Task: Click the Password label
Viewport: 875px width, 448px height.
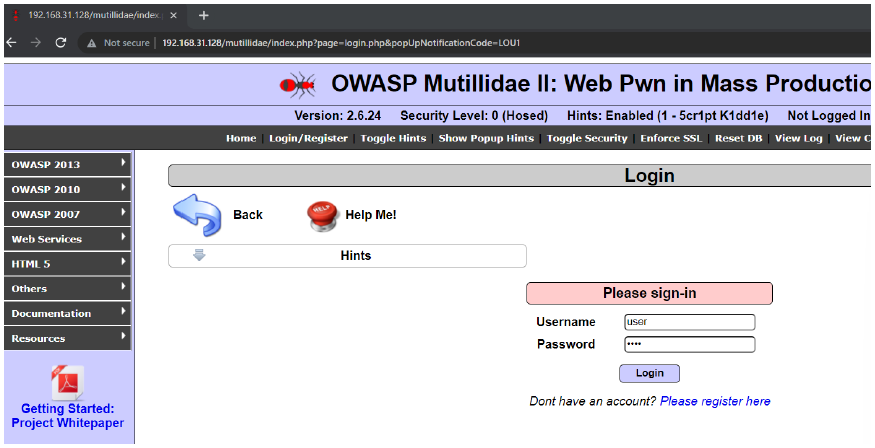Action: pyautogui.click(x=566, y=344)
